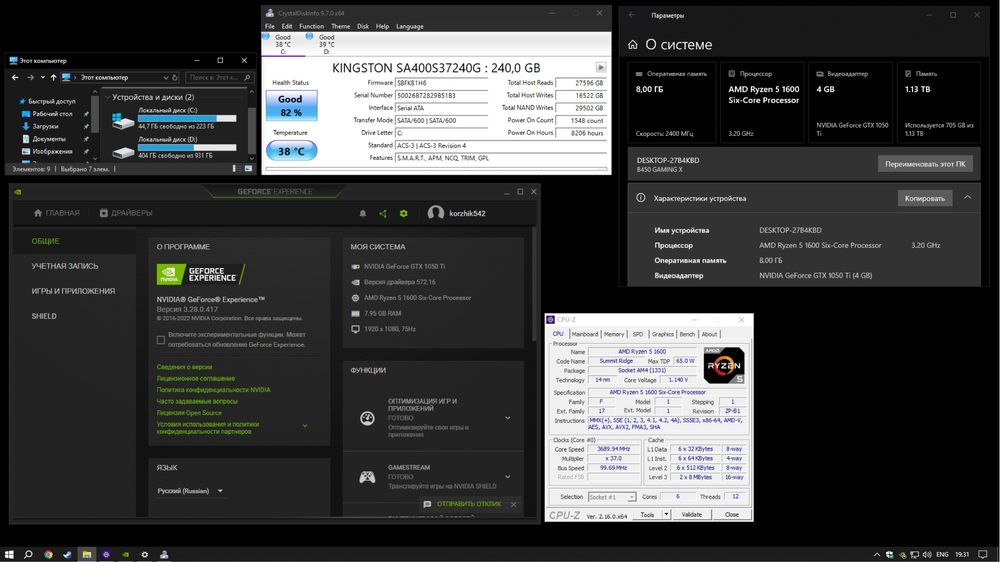
Task: Click Переименовать этот ПК button
Action: pyautogui.click(x=925, y=164)
